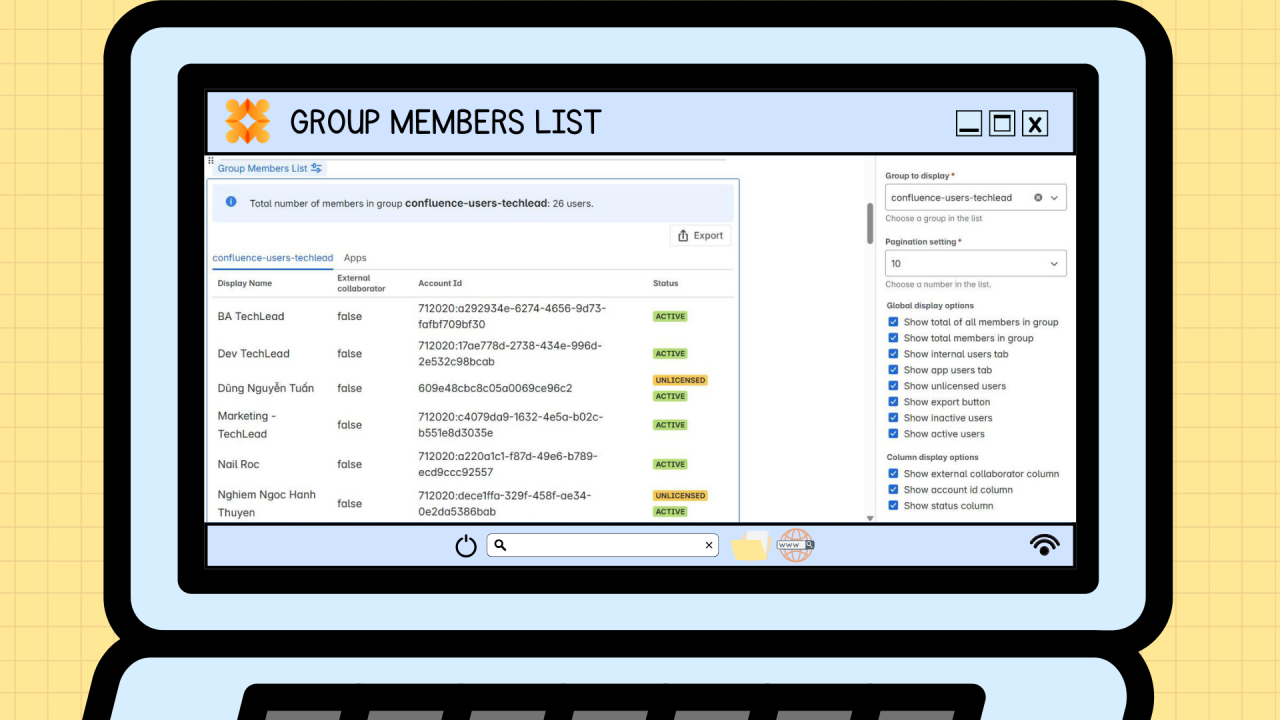This screenshot has height=720, width=1280.
Task: Toggle Show inactive users checkbox
Action: pyautogui.click(x=893, y=418)
